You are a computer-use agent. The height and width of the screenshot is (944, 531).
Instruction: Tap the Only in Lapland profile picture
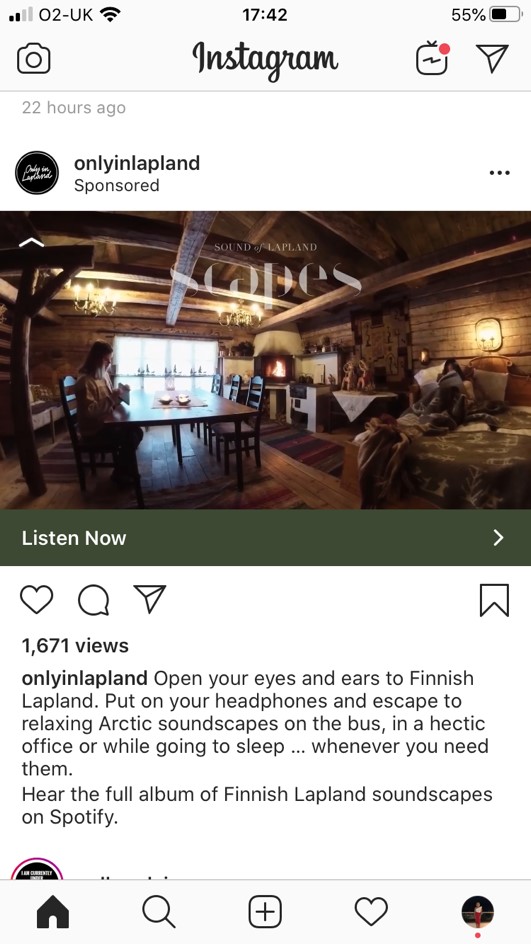pyautogui.click(x=37, y=173)
